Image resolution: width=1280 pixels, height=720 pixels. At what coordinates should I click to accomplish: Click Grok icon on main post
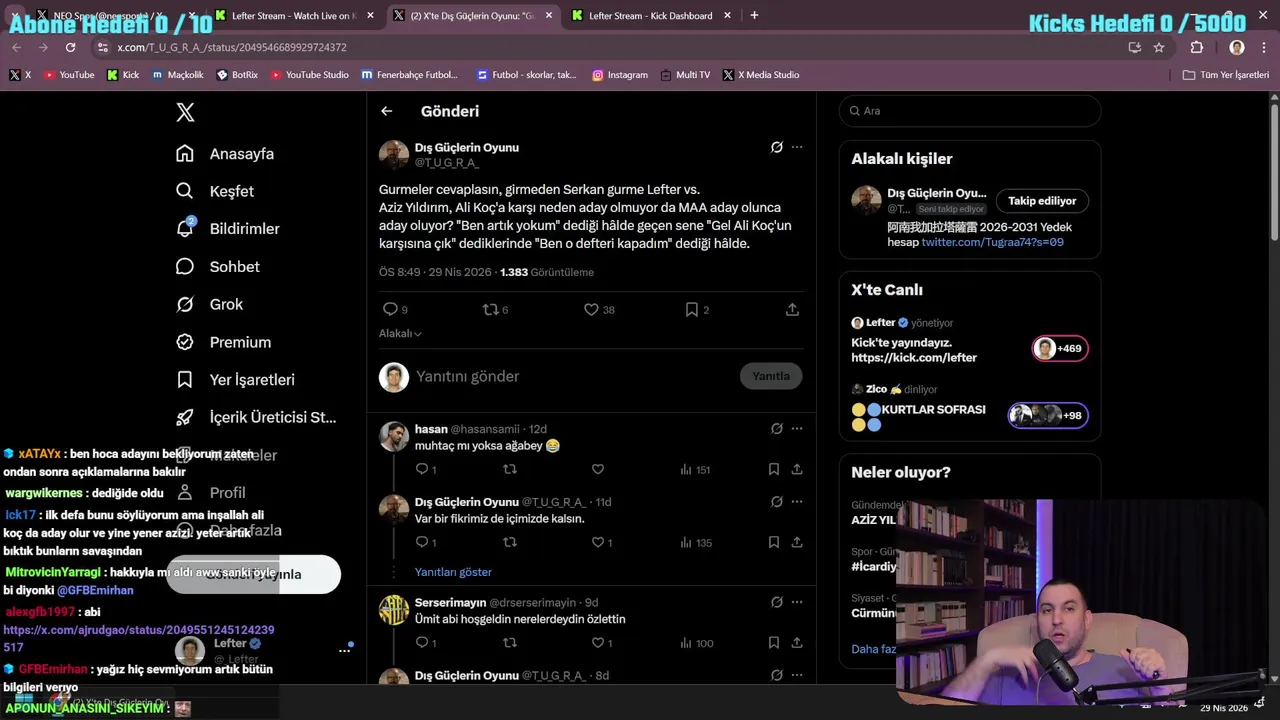click(776, 147)
